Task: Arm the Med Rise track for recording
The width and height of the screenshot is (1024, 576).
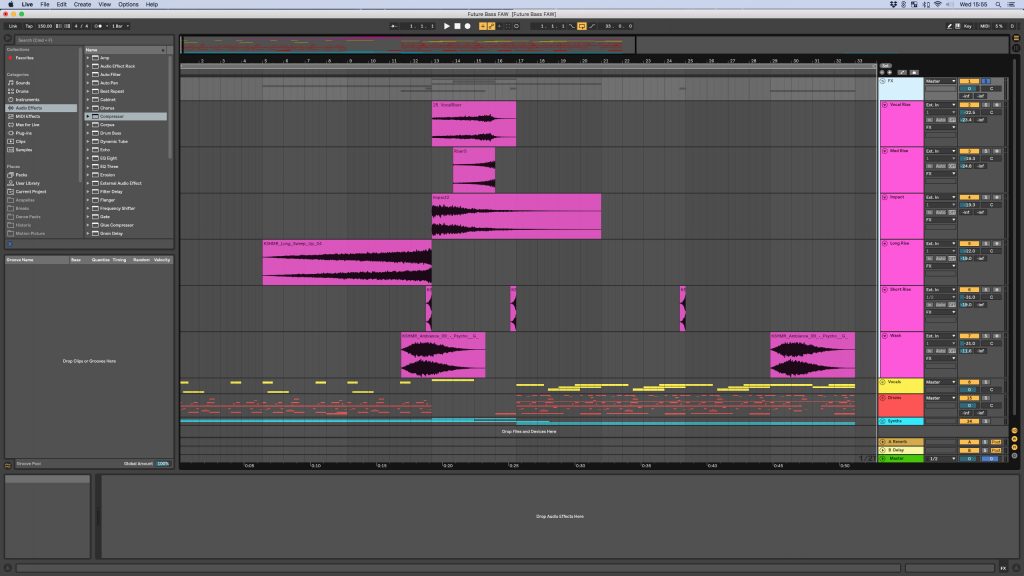Action: (997, 151)
